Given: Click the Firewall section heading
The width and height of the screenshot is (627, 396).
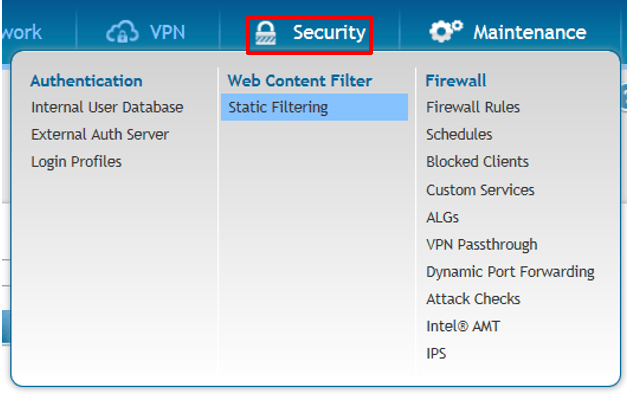Looking at the screenshot, I should click(456, 81).
